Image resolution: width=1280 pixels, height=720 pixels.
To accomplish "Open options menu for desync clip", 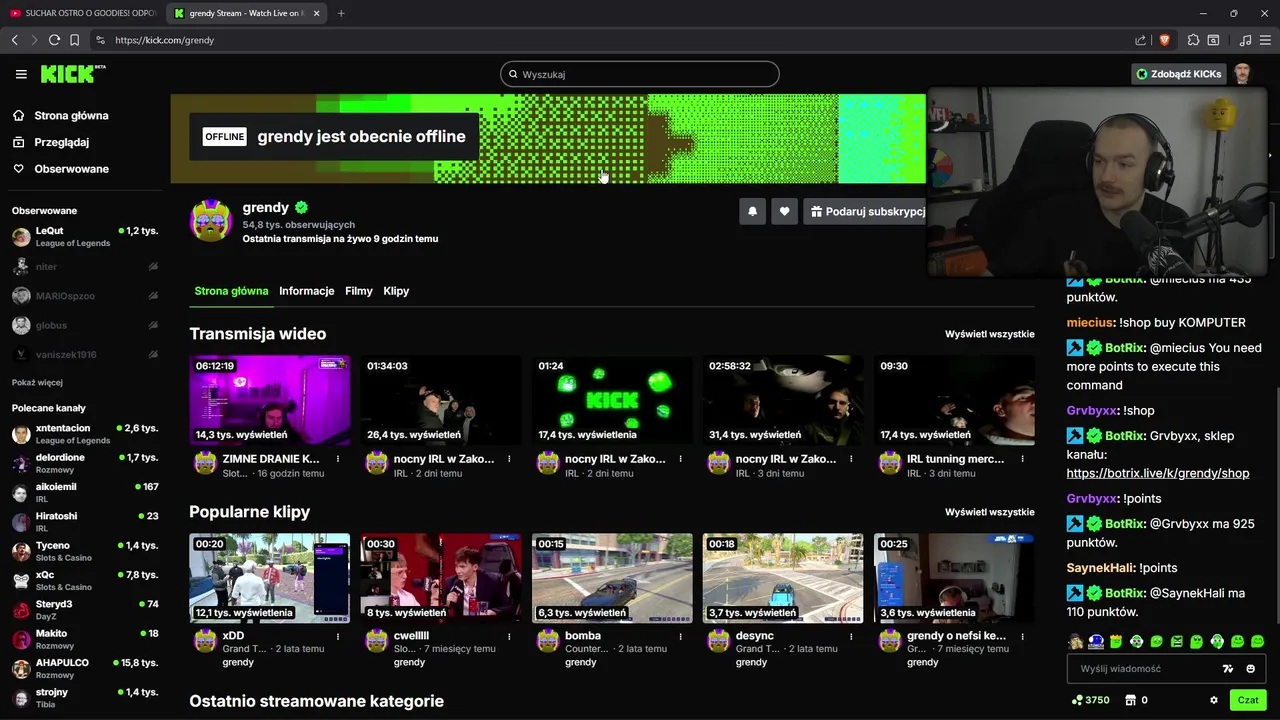I will 851,636.
